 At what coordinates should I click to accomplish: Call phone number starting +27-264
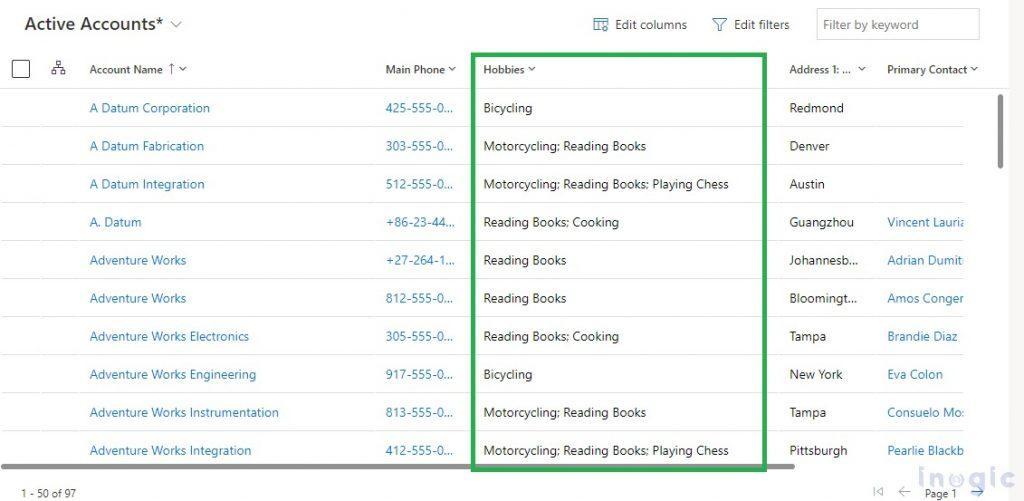coord(420,260)
